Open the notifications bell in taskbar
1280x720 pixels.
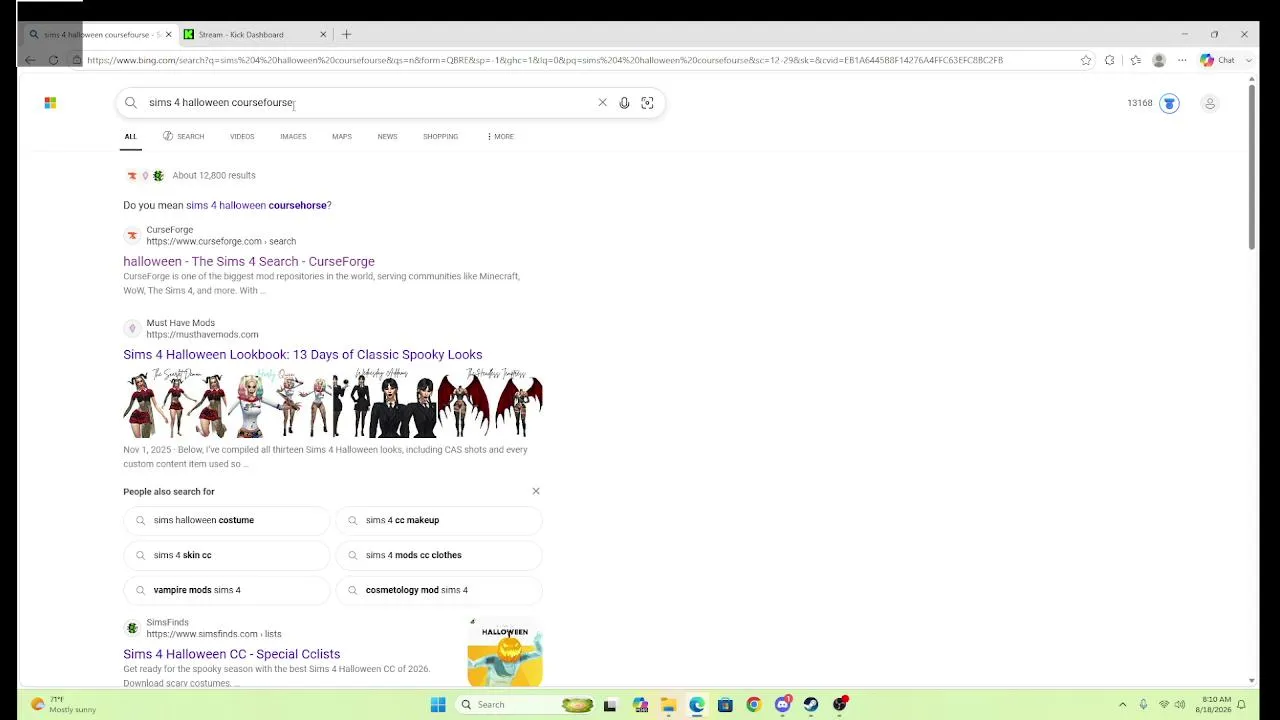(1241, 705)
